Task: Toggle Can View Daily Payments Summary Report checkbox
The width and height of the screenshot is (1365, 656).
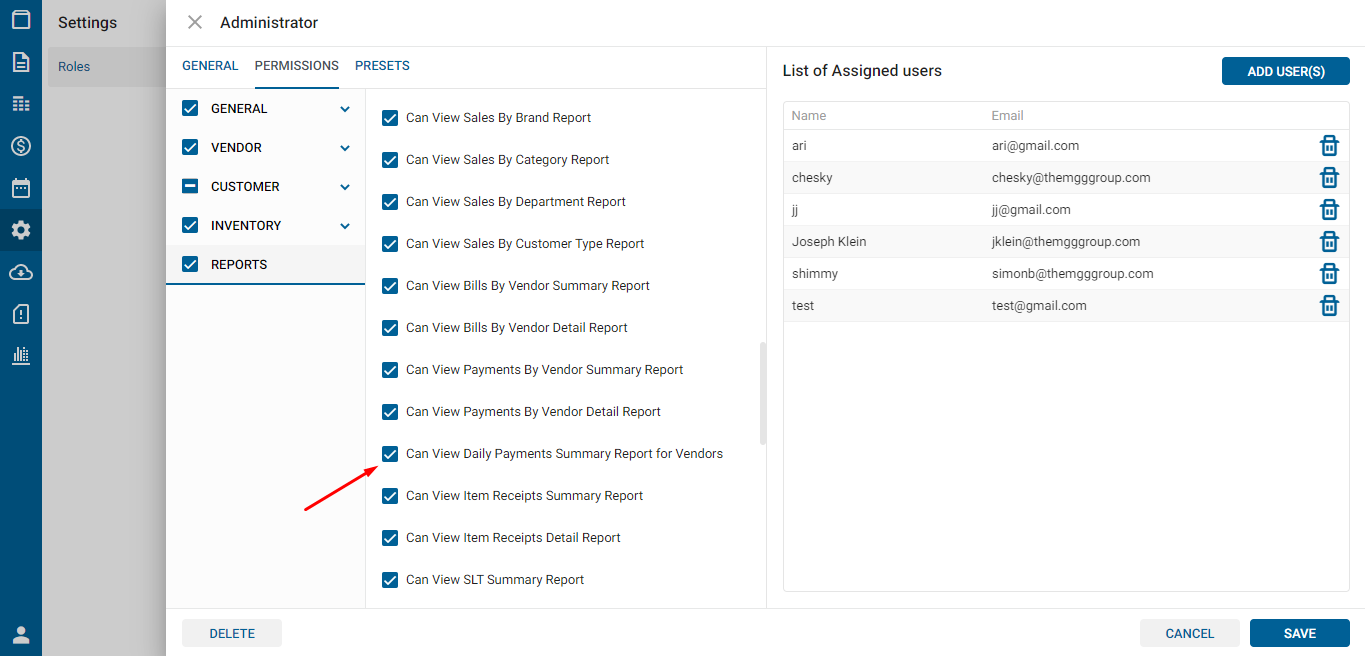Action: (391, 454)
